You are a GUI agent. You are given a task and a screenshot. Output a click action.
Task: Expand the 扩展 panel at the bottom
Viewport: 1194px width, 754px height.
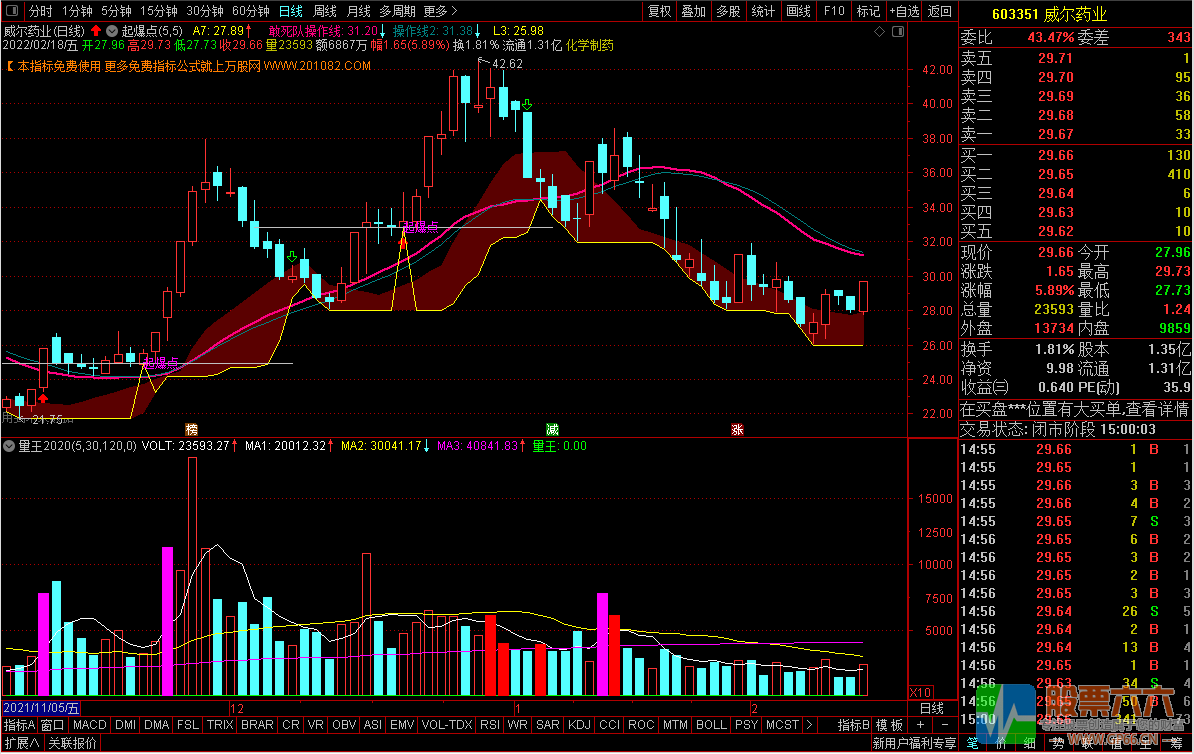point(22,743)
